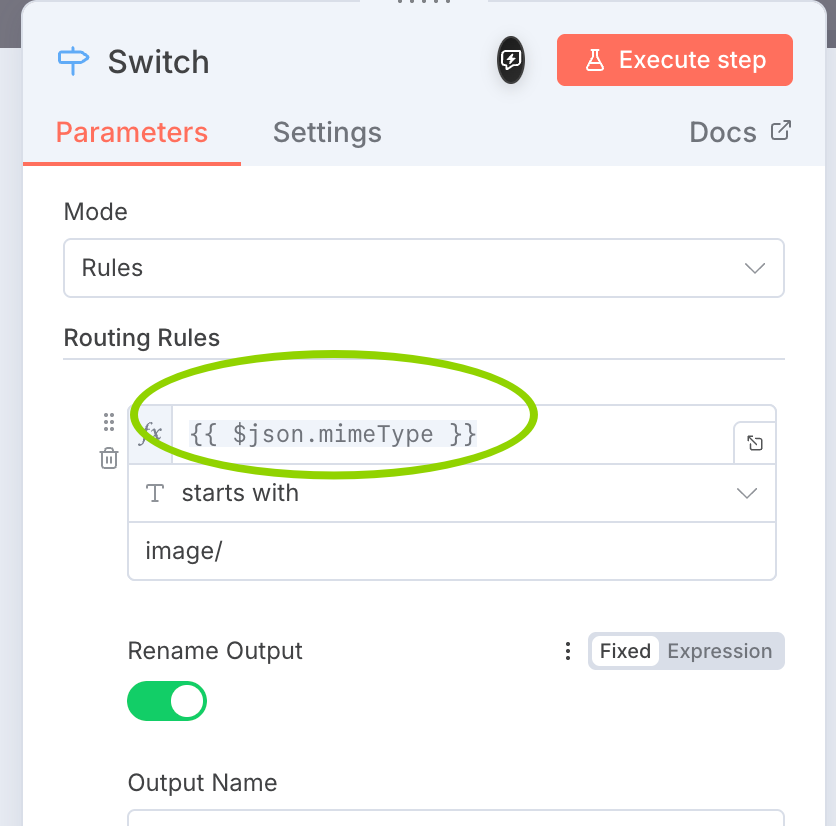
Task: Focus the image/ value field
Action: [x=451, y=551]
